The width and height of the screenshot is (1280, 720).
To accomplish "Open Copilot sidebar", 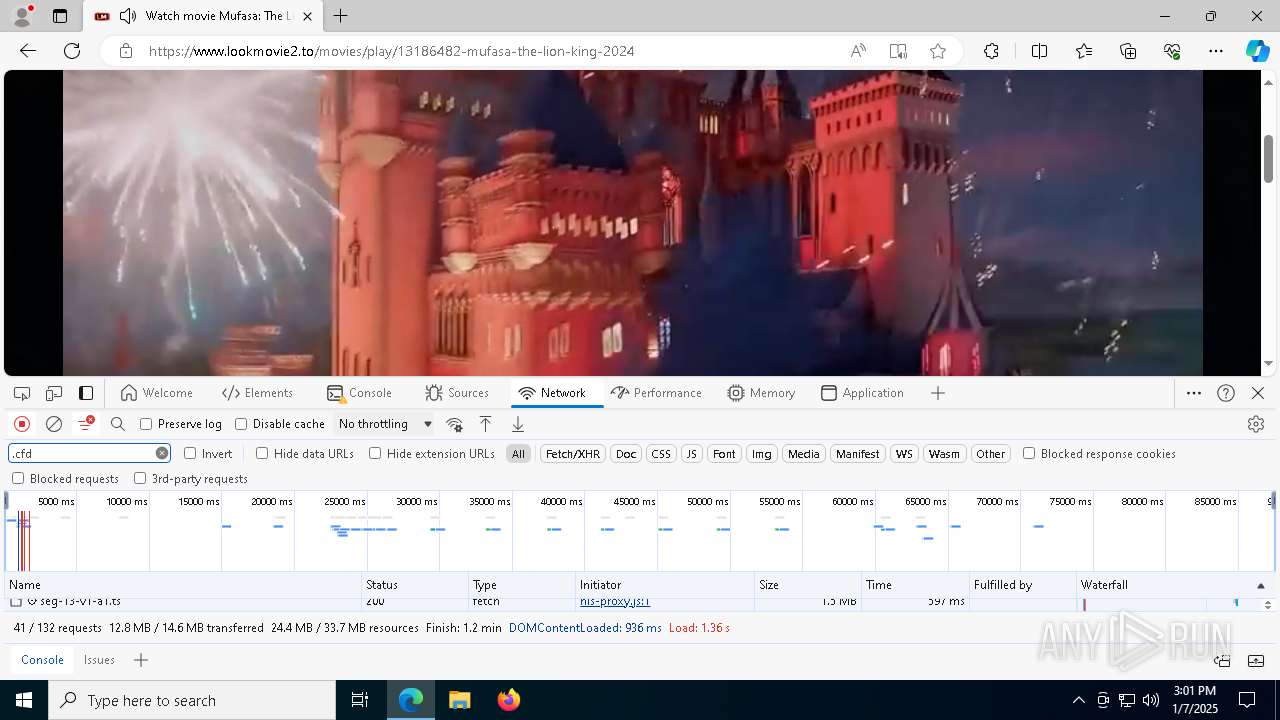I will point(1257,51).
